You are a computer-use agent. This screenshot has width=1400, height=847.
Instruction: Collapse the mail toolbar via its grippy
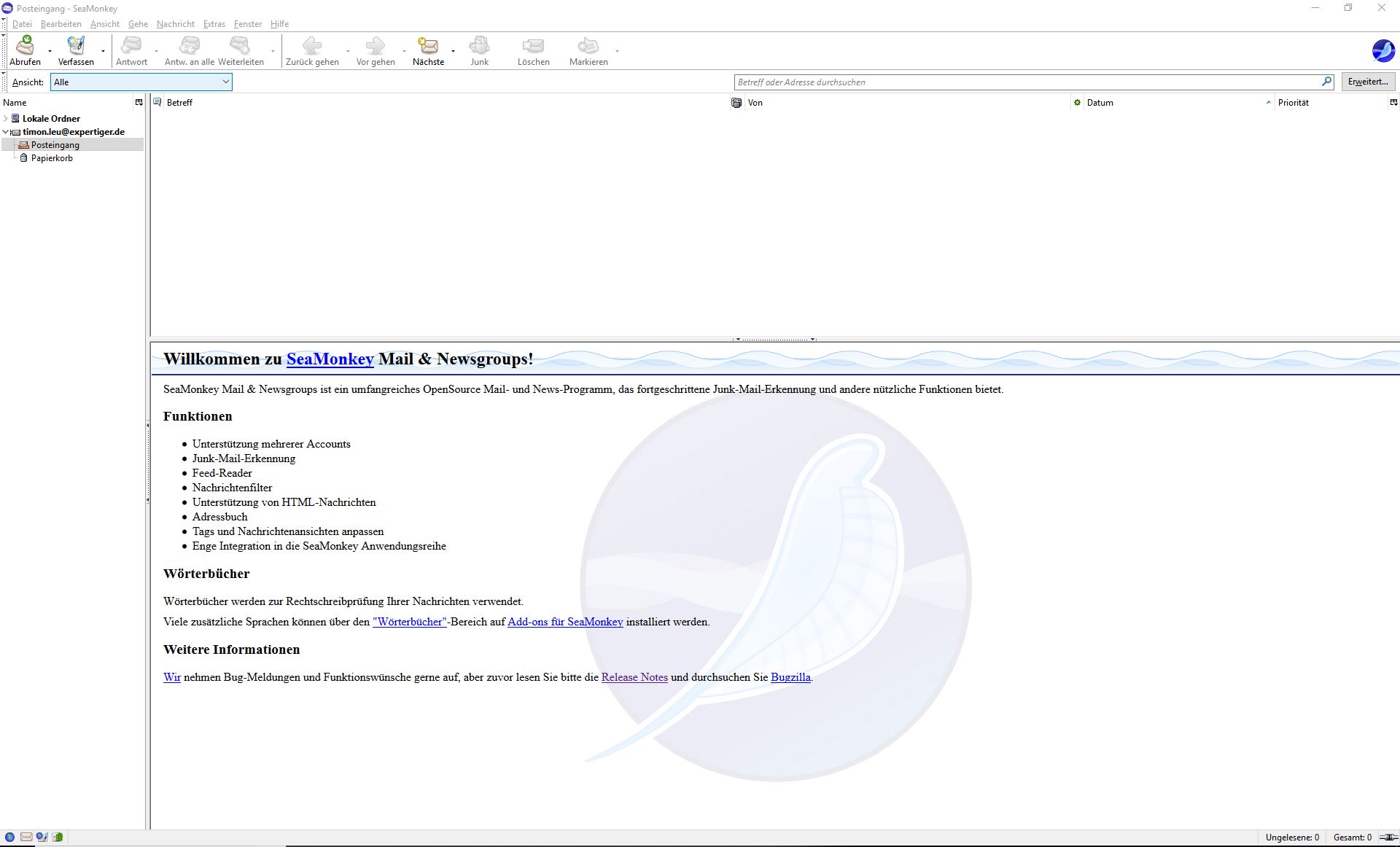(x=4, y=51)
